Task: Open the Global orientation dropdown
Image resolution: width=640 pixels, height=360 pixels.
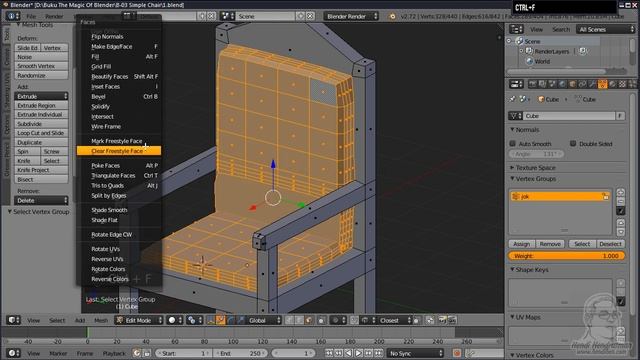Action: coord(264,320)
